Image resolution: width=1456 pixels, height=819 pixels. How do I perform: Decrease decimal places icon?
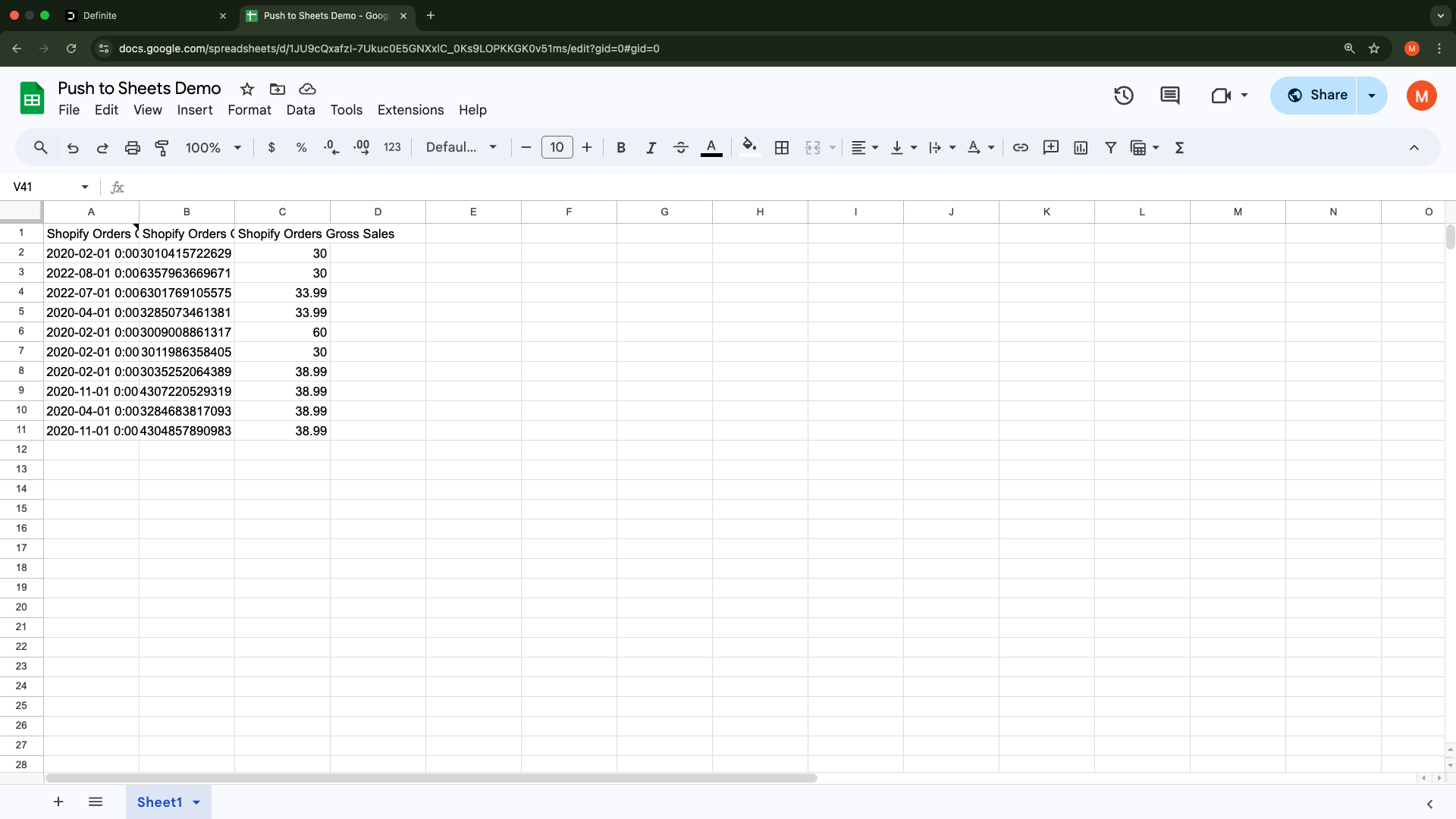[x=331, y=148]
